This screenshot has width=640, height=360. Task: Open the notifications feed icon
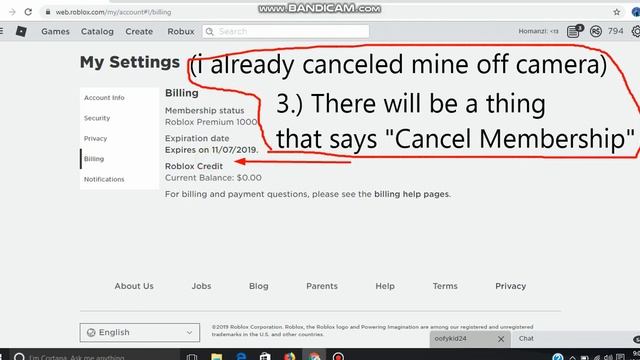(x=574, y=31)
